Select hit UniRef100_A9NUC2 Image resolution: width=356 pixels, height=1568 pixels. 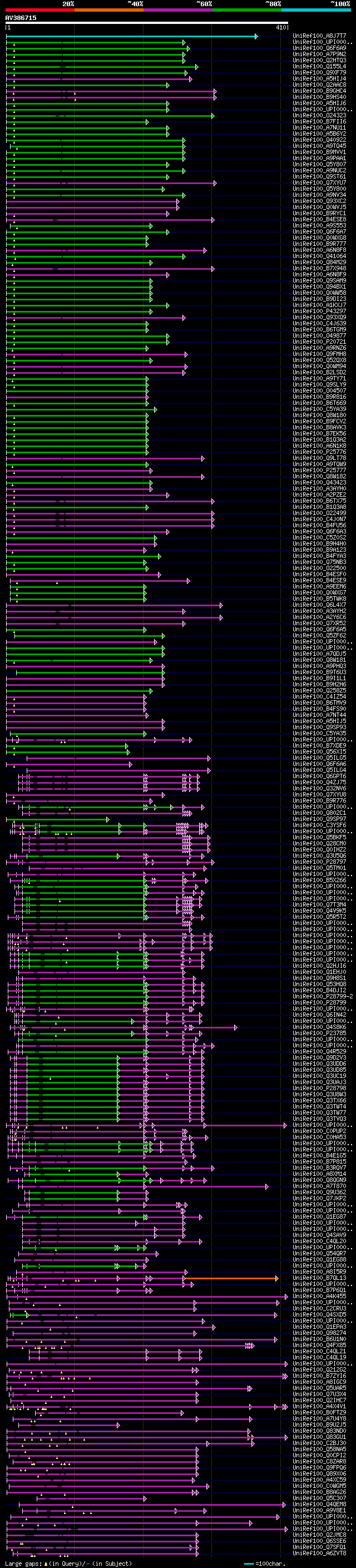319,170
